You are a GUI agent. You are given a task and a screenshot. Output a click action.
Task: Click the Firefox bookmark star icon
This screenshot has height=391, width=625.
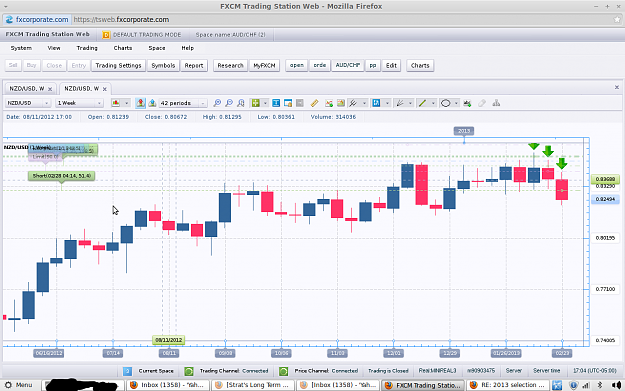tap(617, 19)
